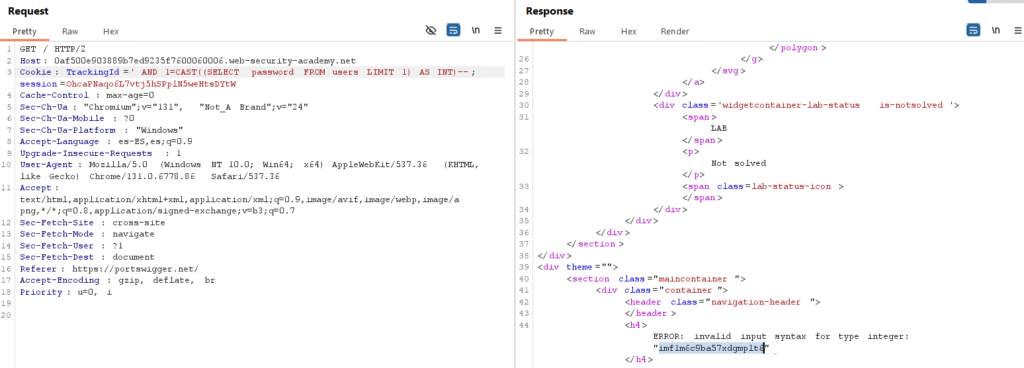
Task: Switch to Raw tab in Request panel
Action: coord(70,31)
